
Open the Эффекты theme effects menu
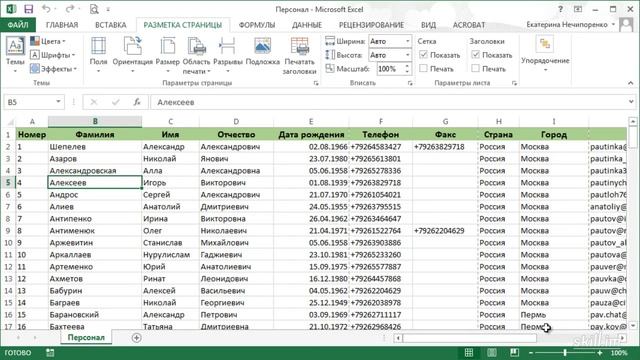click(x=53, y=69)
